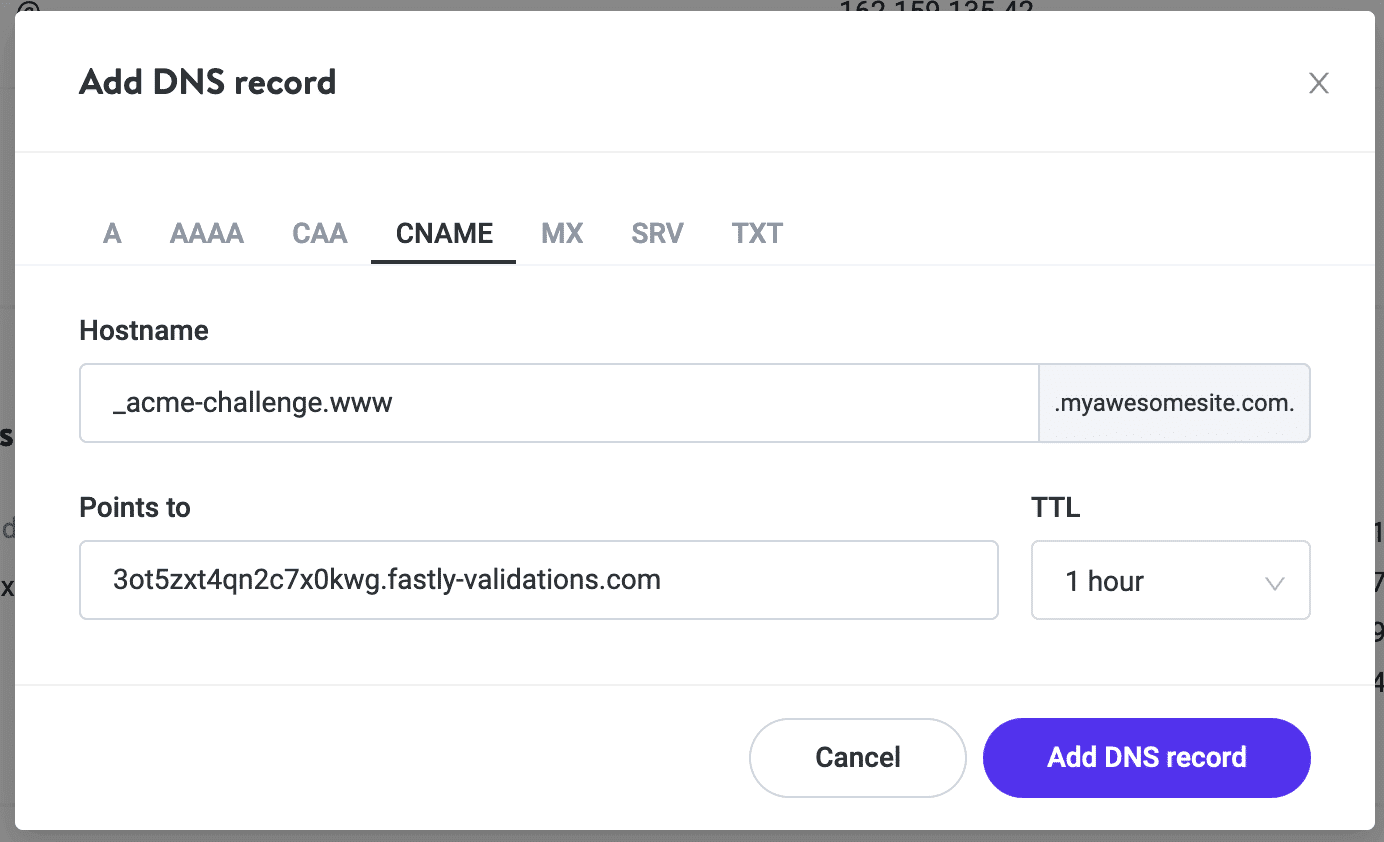
Task: Click the Cancel button
Action: [857, 757]
